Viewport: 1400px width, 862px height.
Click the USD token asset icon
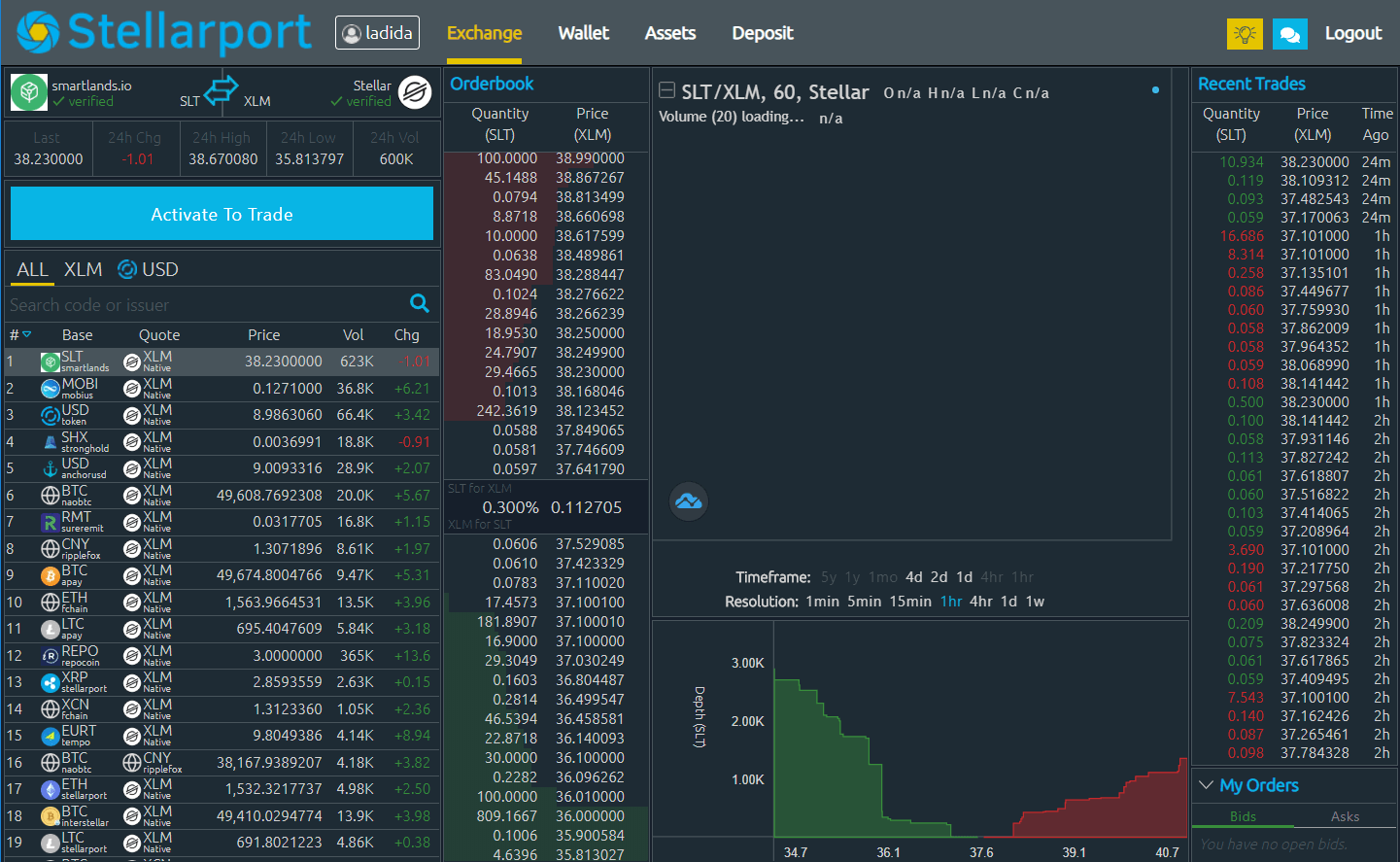coord(51,415)
